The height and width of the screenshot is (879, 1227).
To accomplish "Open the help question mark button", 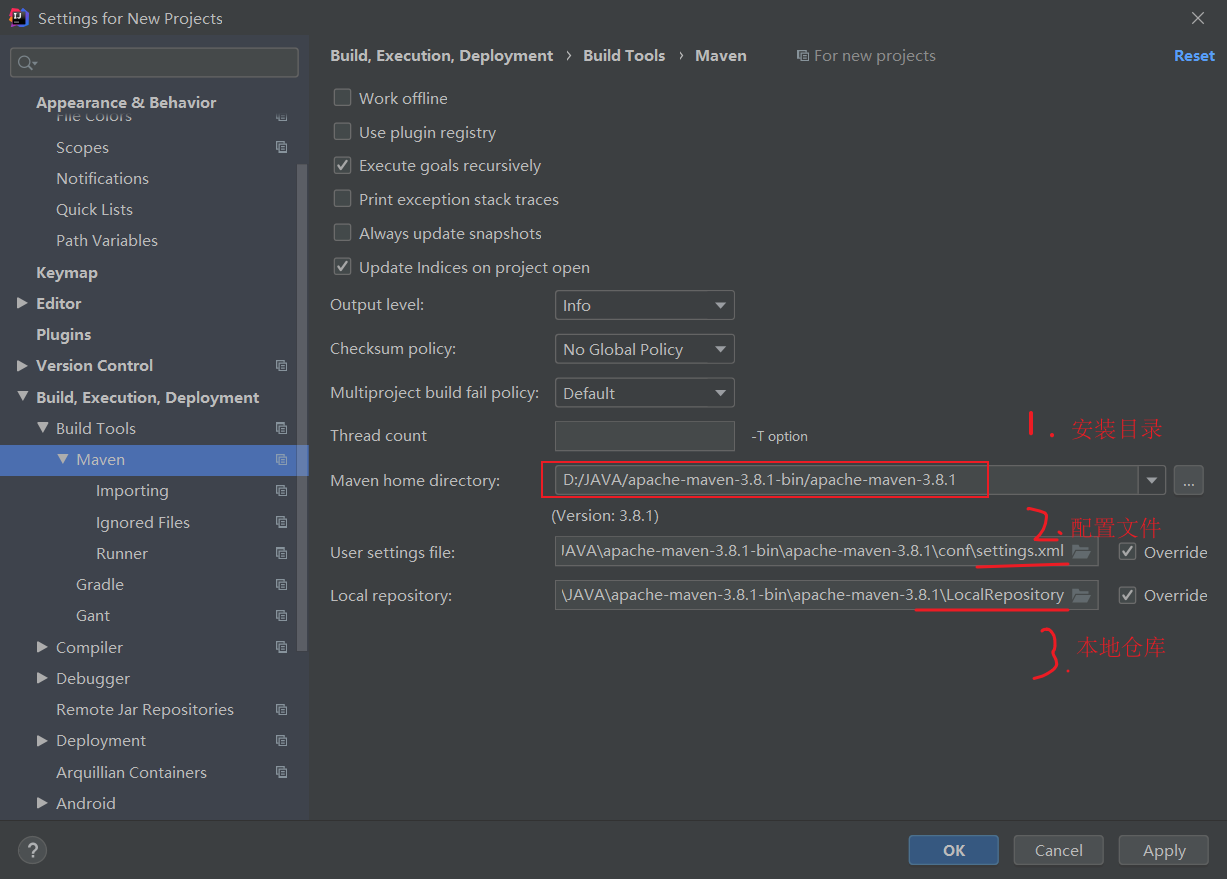I will tap(33, 851).
